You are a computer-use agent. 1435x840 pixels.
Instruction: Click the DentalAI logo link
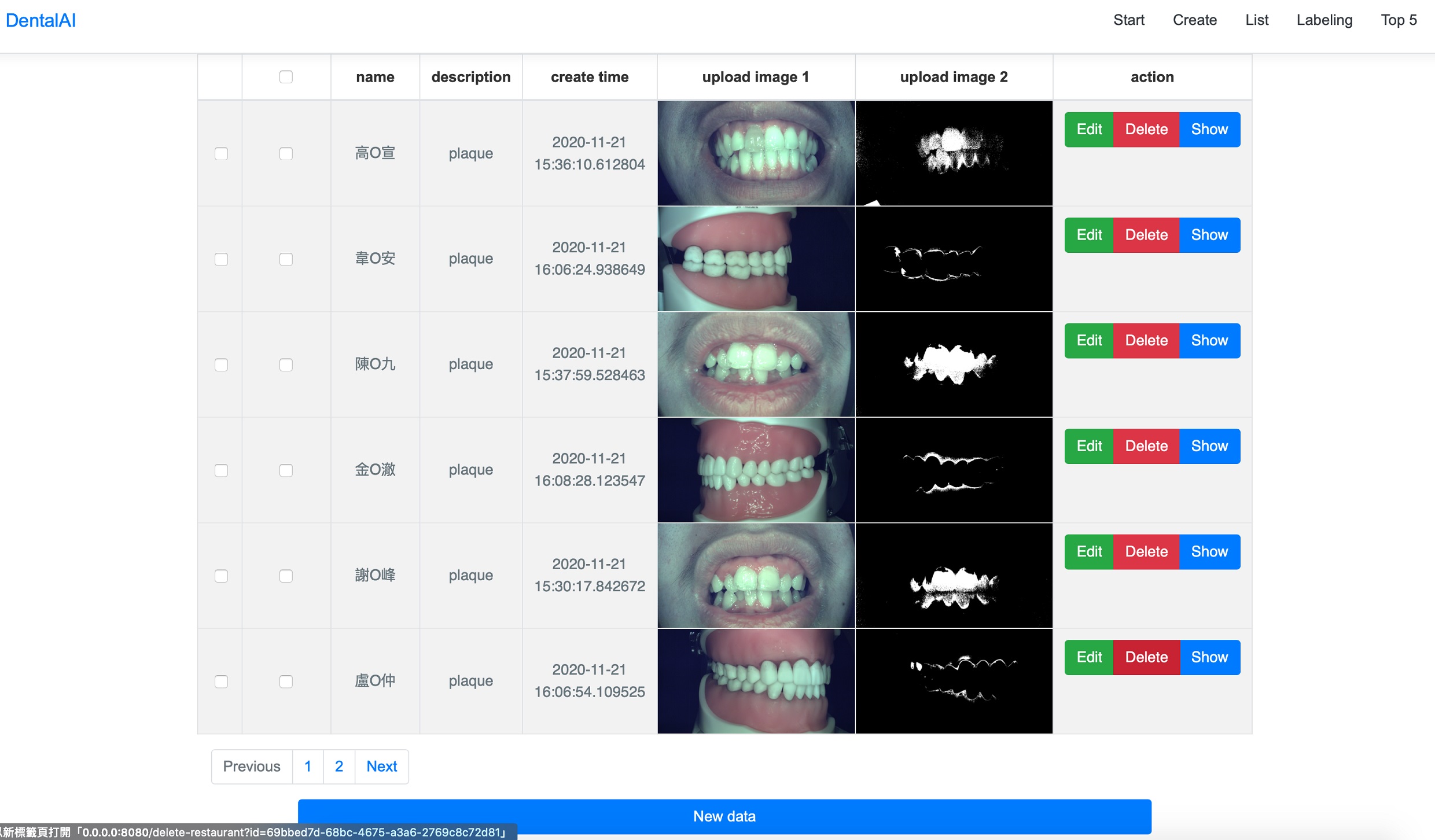[41, 20]
